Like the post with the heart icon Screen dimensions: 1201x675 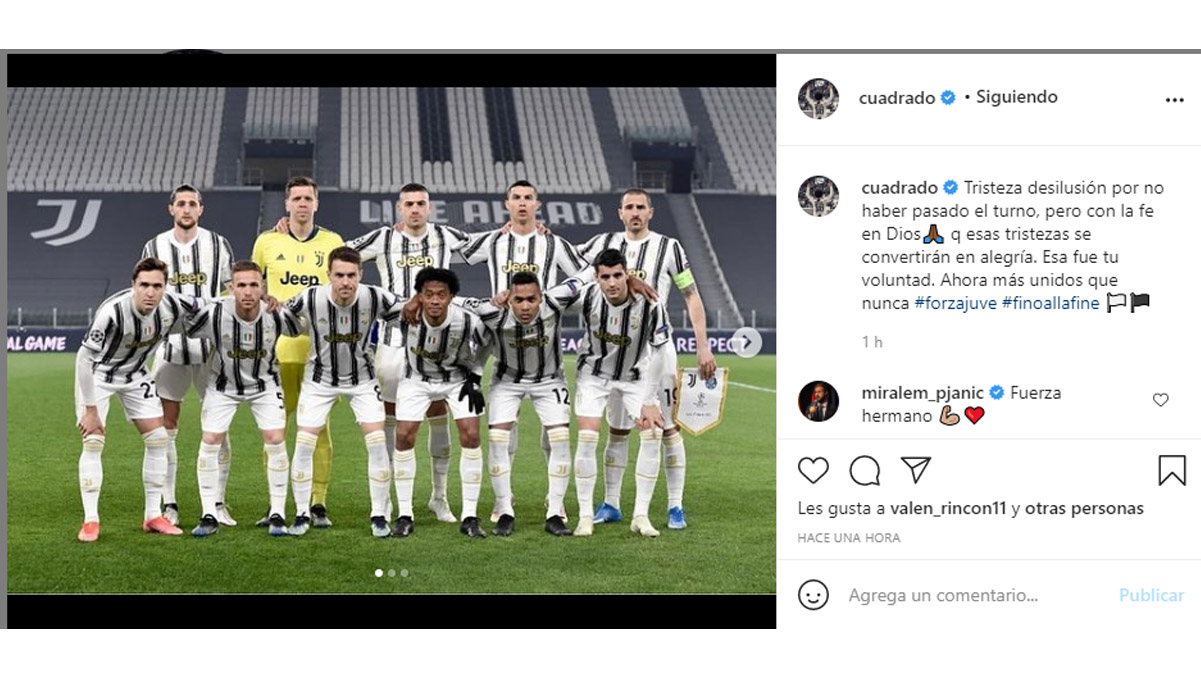coord(813,470)
